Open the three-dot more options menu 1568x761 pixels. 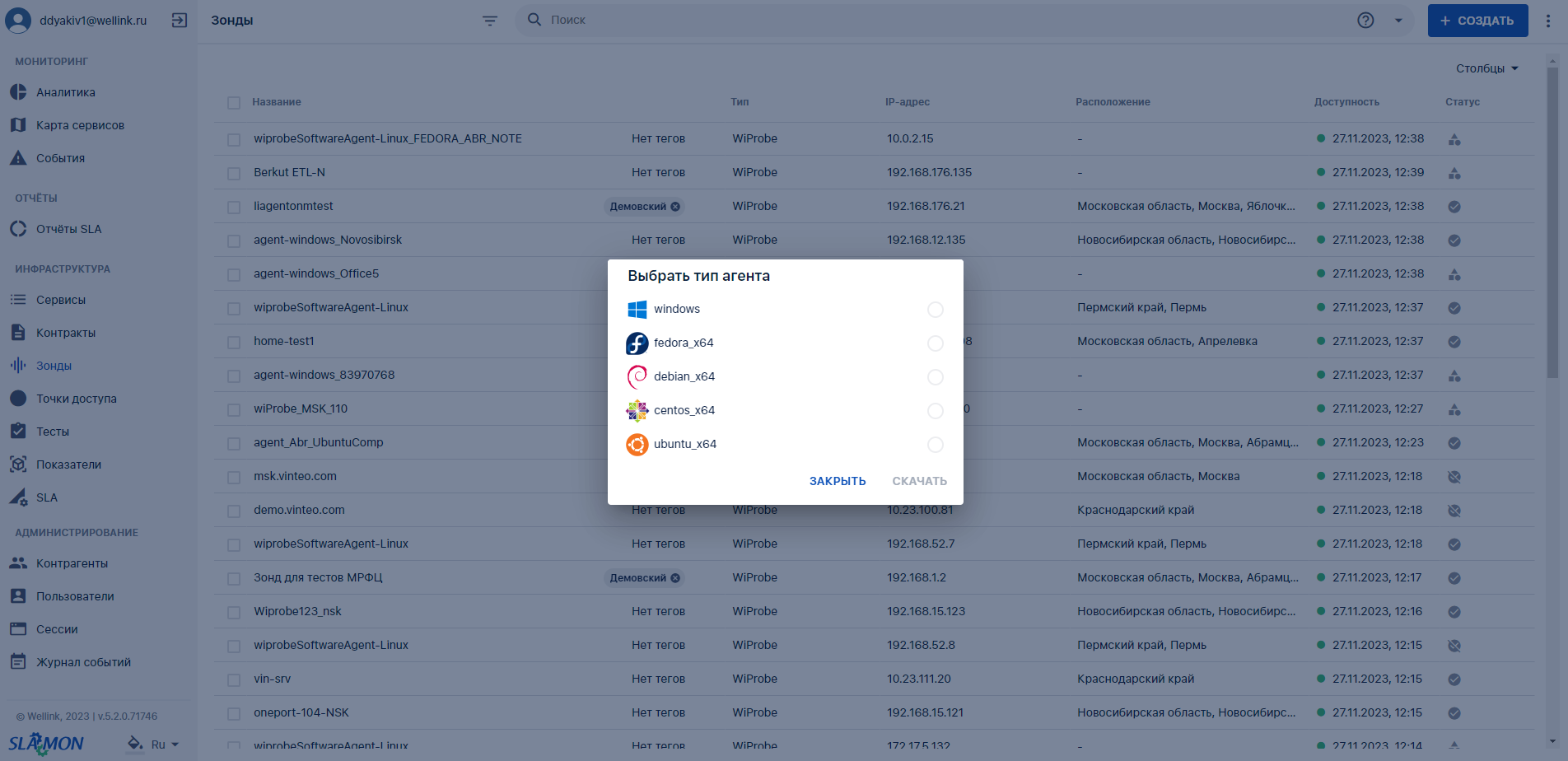point(1548,21)
